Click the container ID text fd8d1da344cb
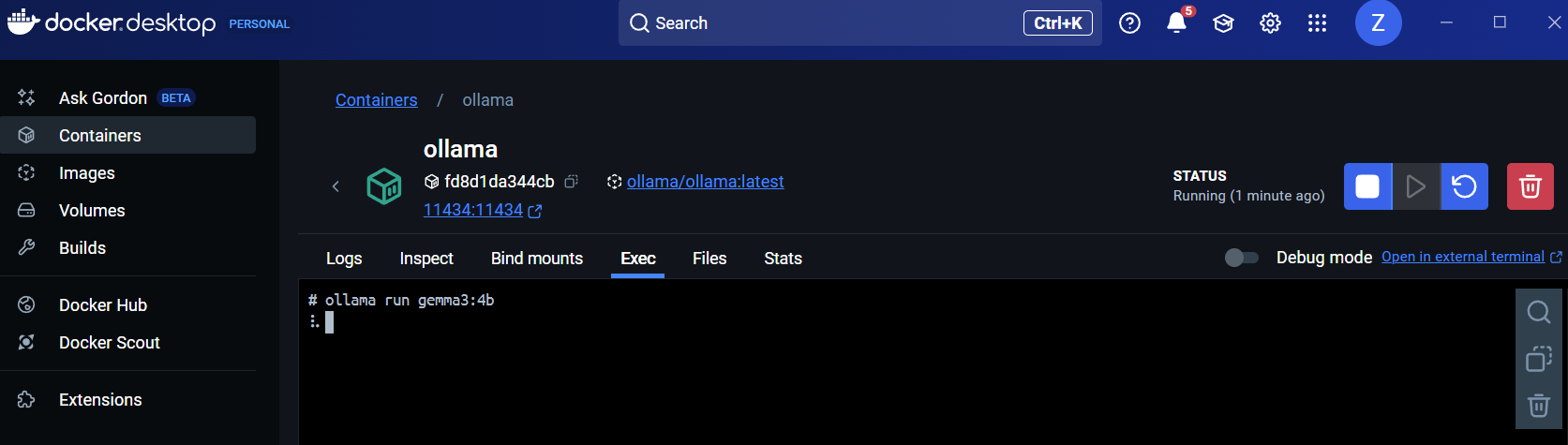The height and width of the screenshot is (445, 1568). [500, 182]
